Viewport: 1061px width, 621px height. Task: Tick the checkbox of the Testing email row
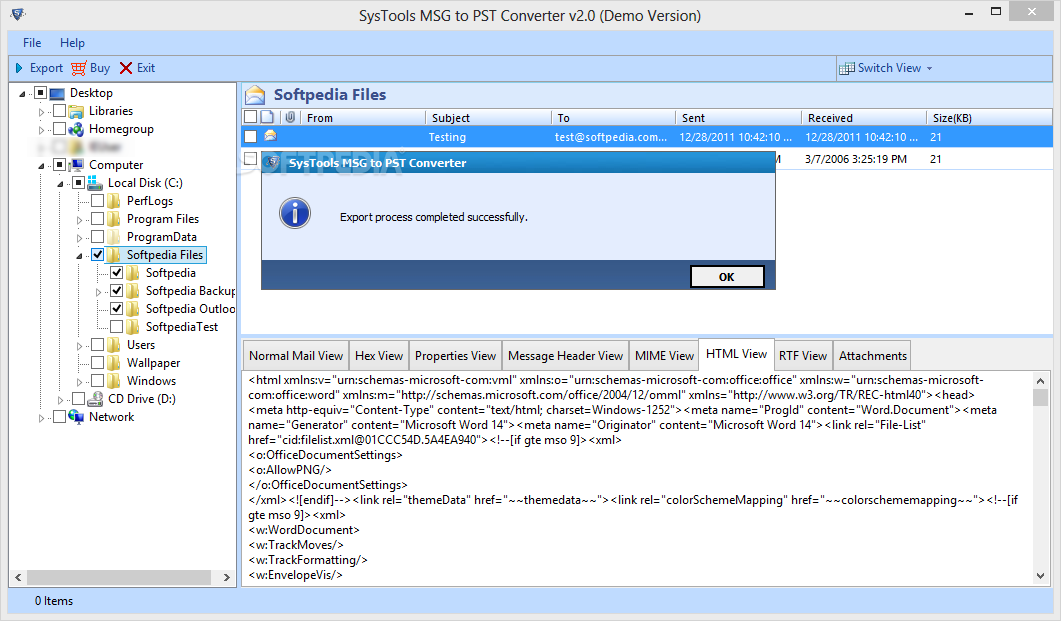[250, 137]
